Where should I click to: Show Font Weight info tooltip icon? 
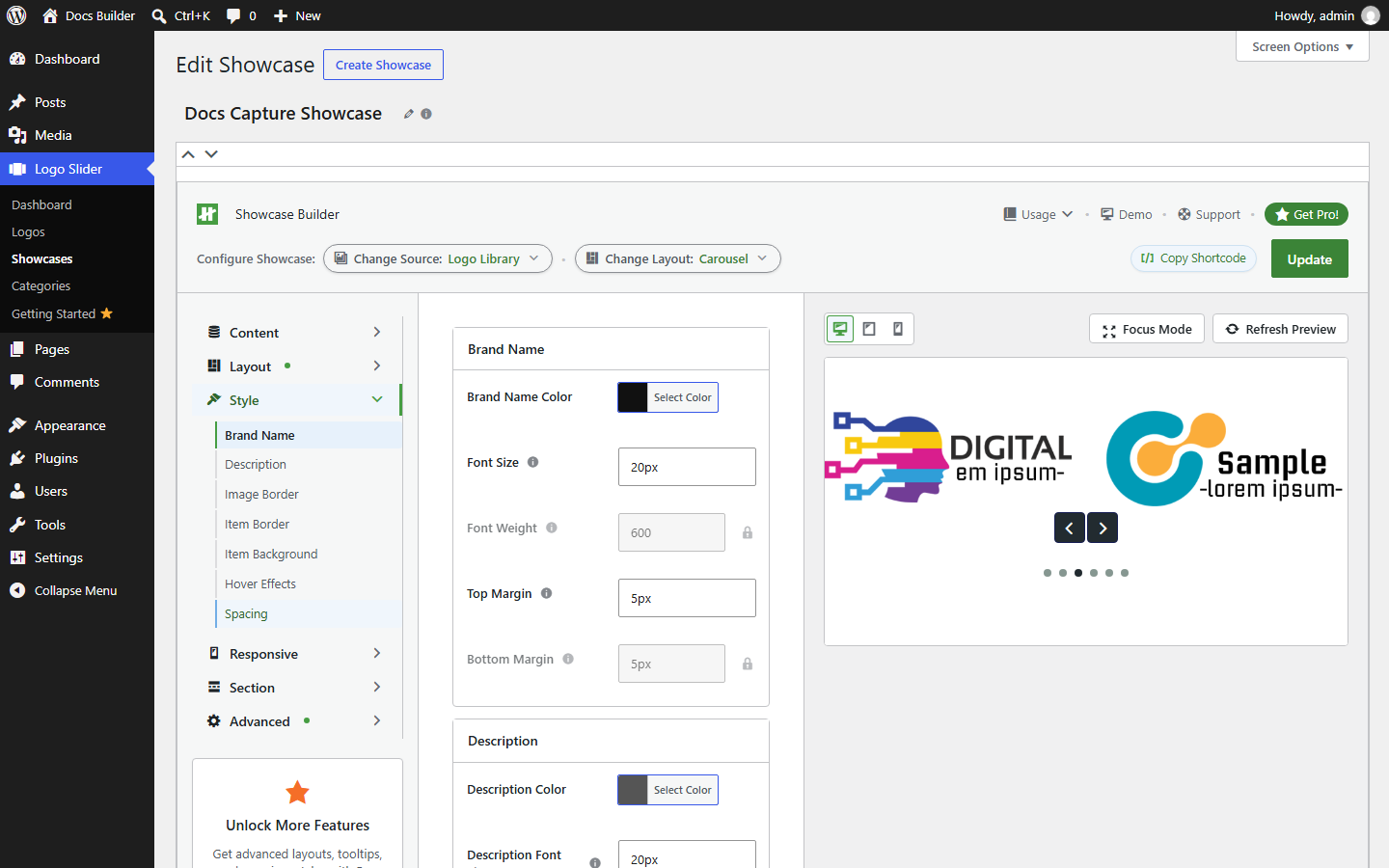[x=552, y=528]
